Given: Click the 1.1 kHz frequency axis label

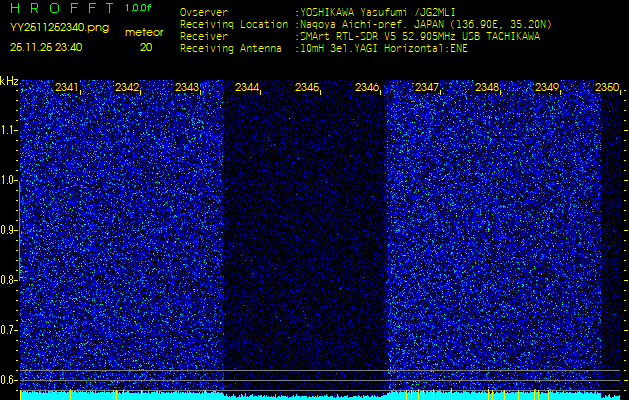Looking at the screenshot, I should (x=8, y=130).
